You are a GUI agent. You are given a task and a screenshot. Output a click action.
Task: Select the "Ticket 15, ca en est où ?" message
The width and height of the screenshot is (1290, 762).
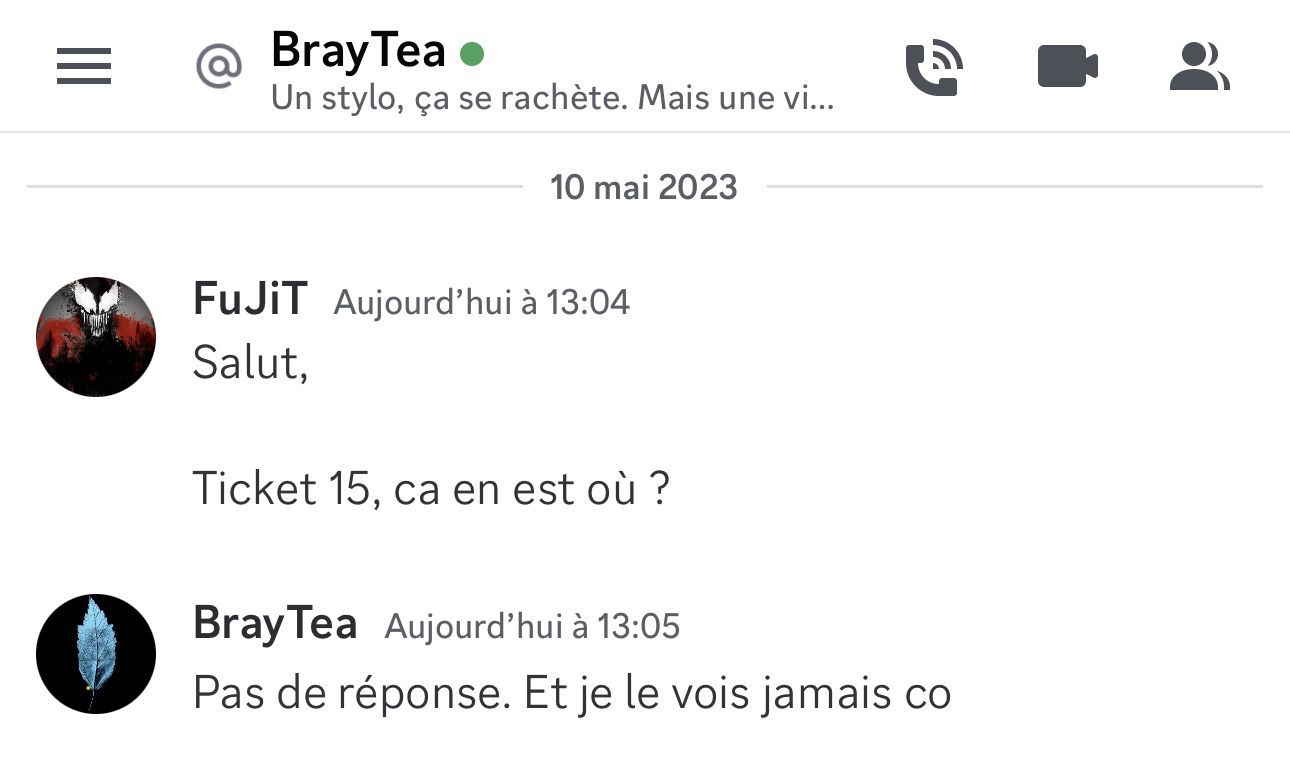click(431, 490)
